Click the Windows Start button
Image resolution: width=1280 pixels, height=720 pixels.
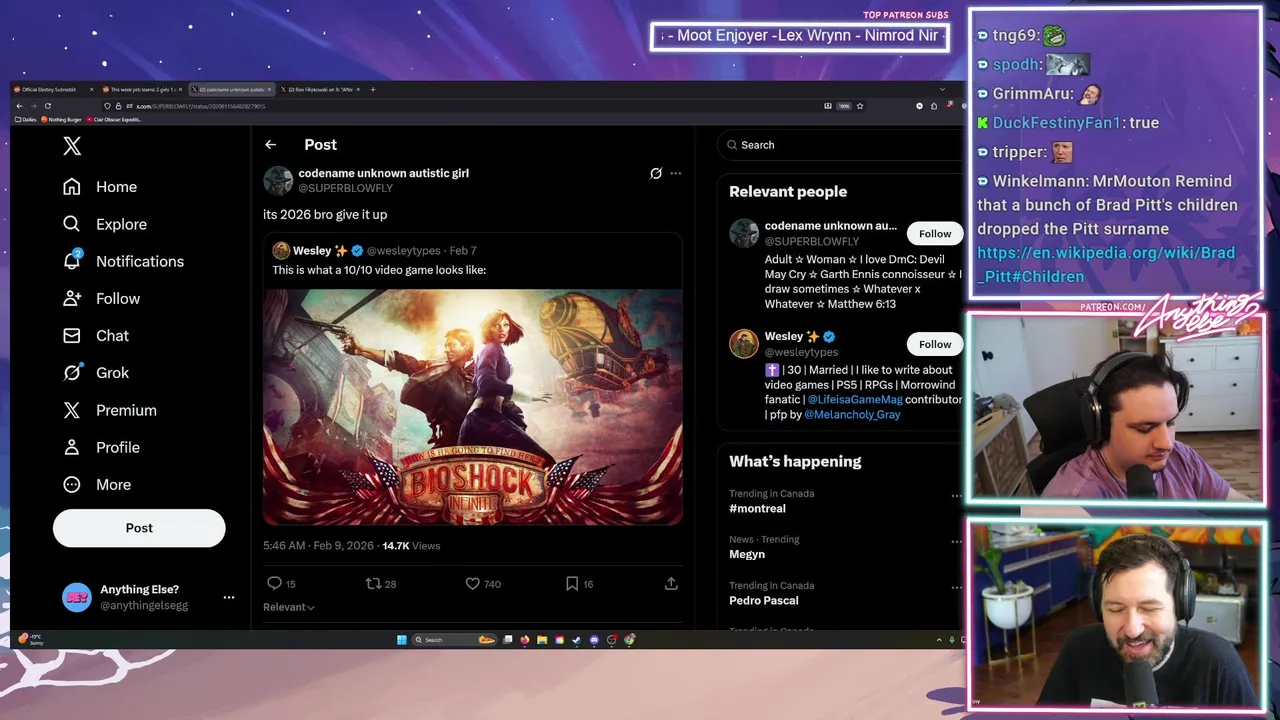tap(402, 640)
